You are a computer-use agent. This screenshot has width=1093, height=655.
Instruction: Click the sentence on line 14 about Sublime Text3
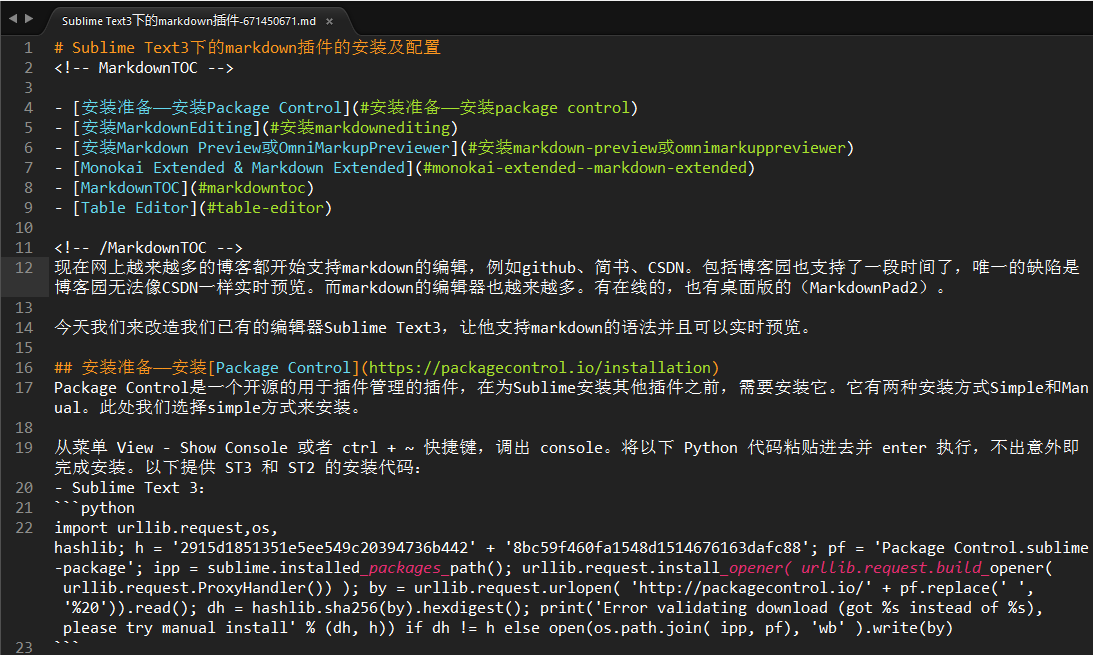434,328
